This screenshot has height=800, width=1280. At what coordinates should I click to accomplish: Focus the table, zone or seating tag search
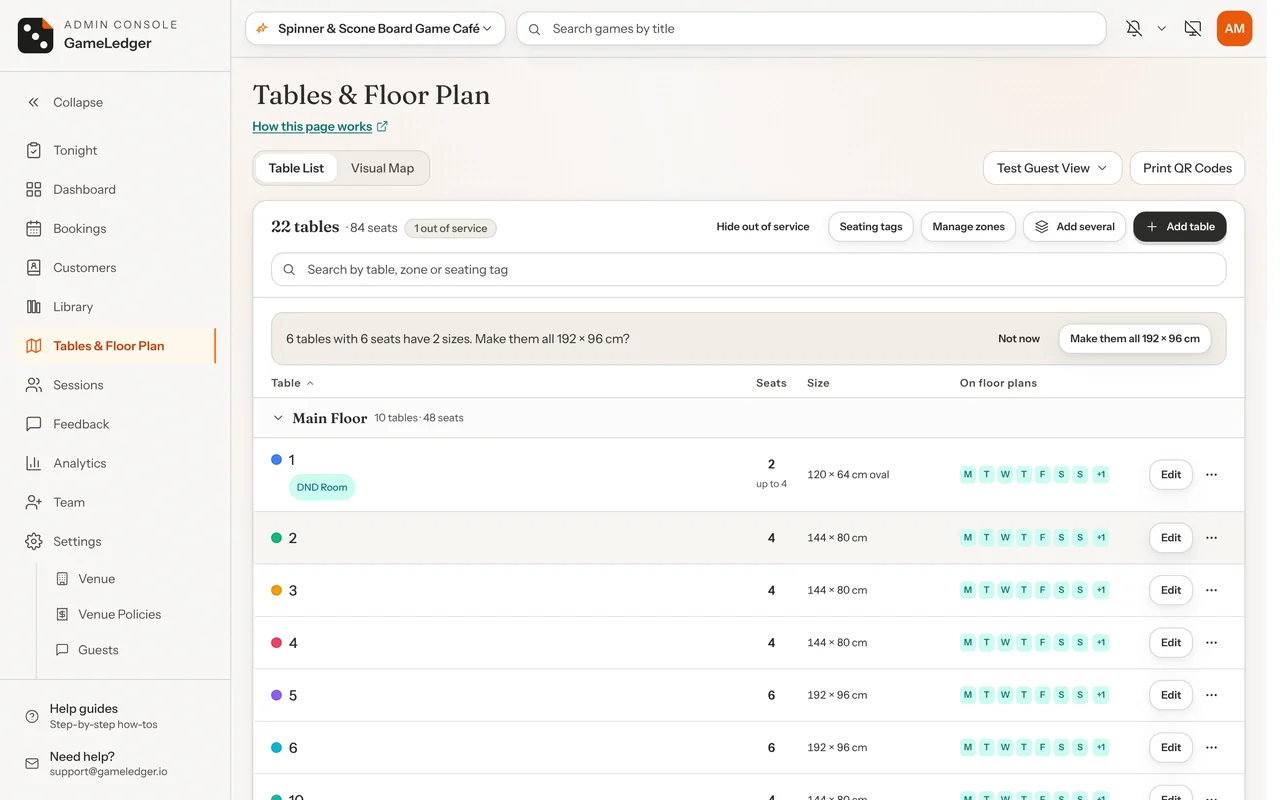click(x=749, y=270)
